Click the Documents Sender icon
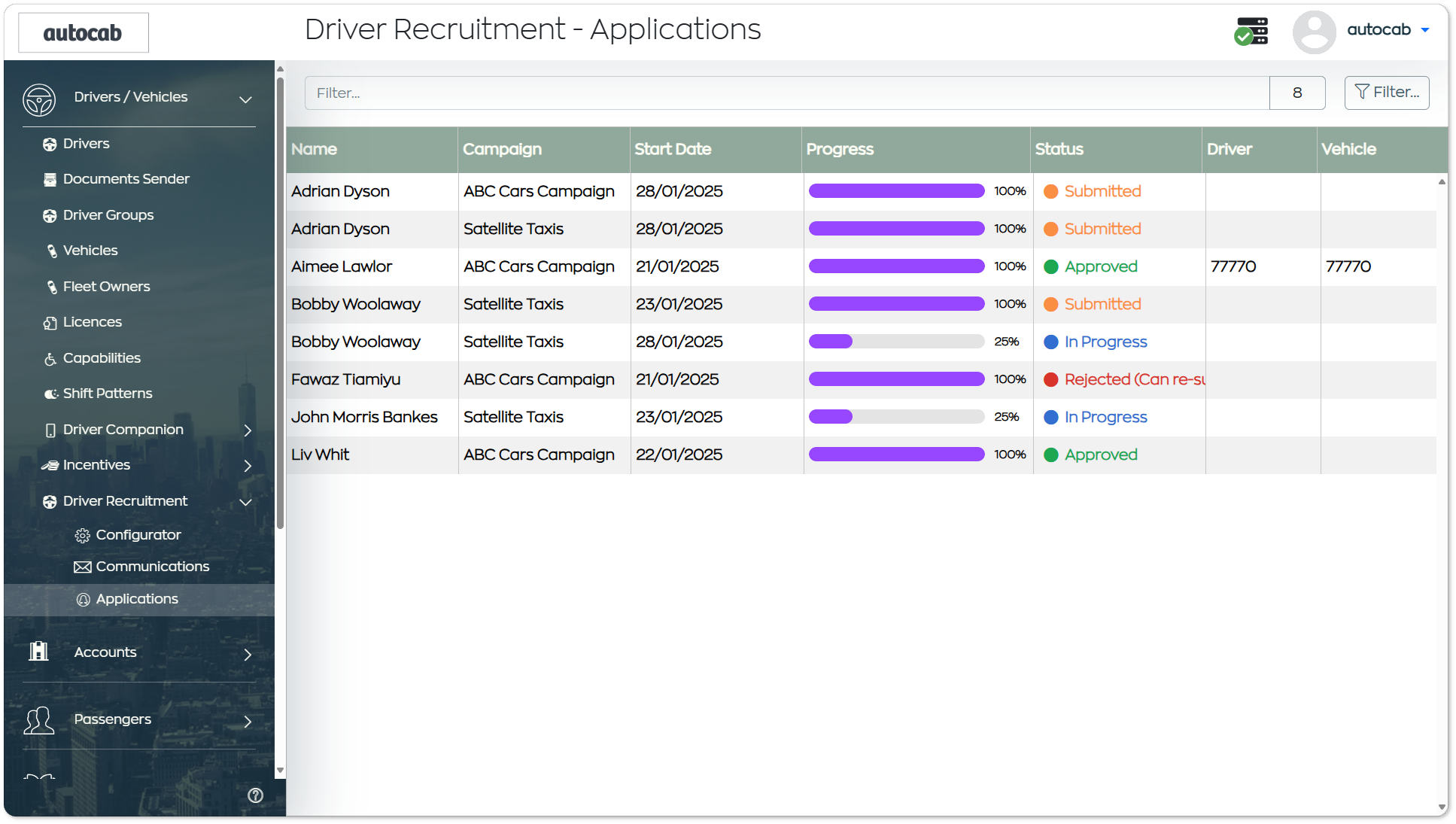Screen dimensions: 1456x824 (x=50, y=180)
